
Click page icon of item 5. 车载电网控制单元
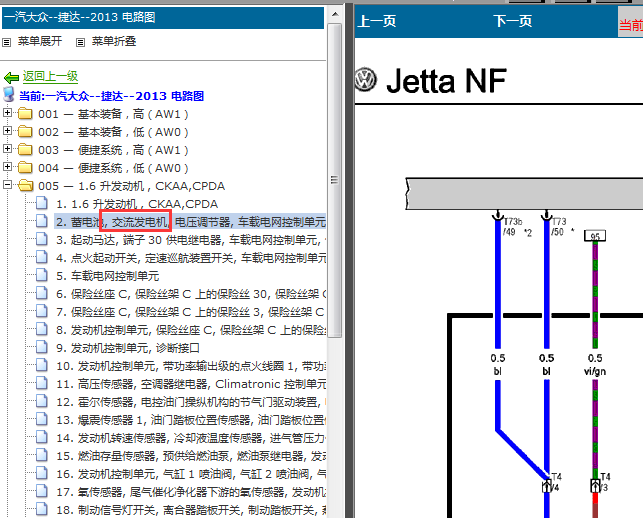(x=41, y=275)
